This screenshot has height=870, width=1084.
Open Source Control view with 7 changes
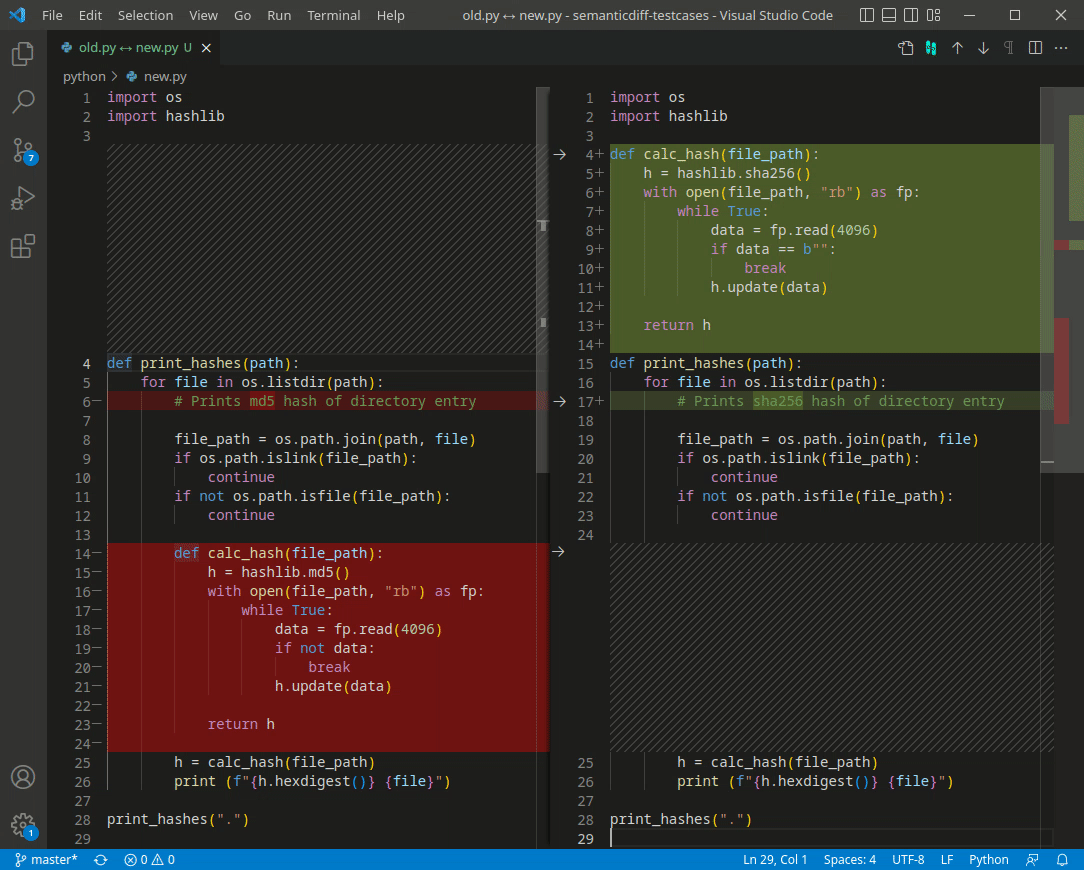(x=23, y=150)
